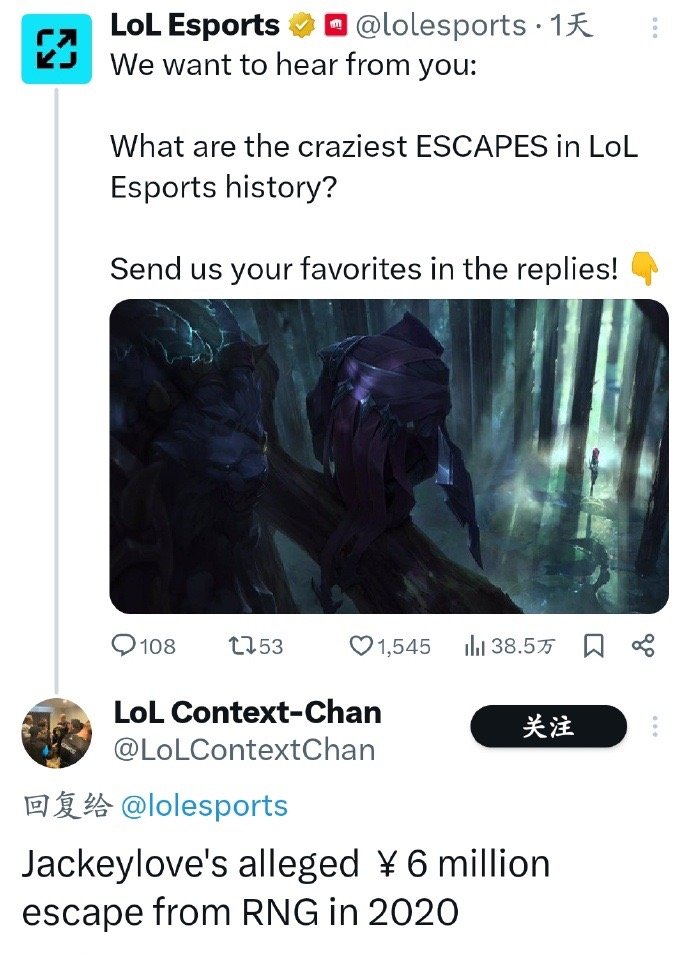Like the post with 1,545 likes
This screenshot has width=690, height=954.
(x=390, y=646)
